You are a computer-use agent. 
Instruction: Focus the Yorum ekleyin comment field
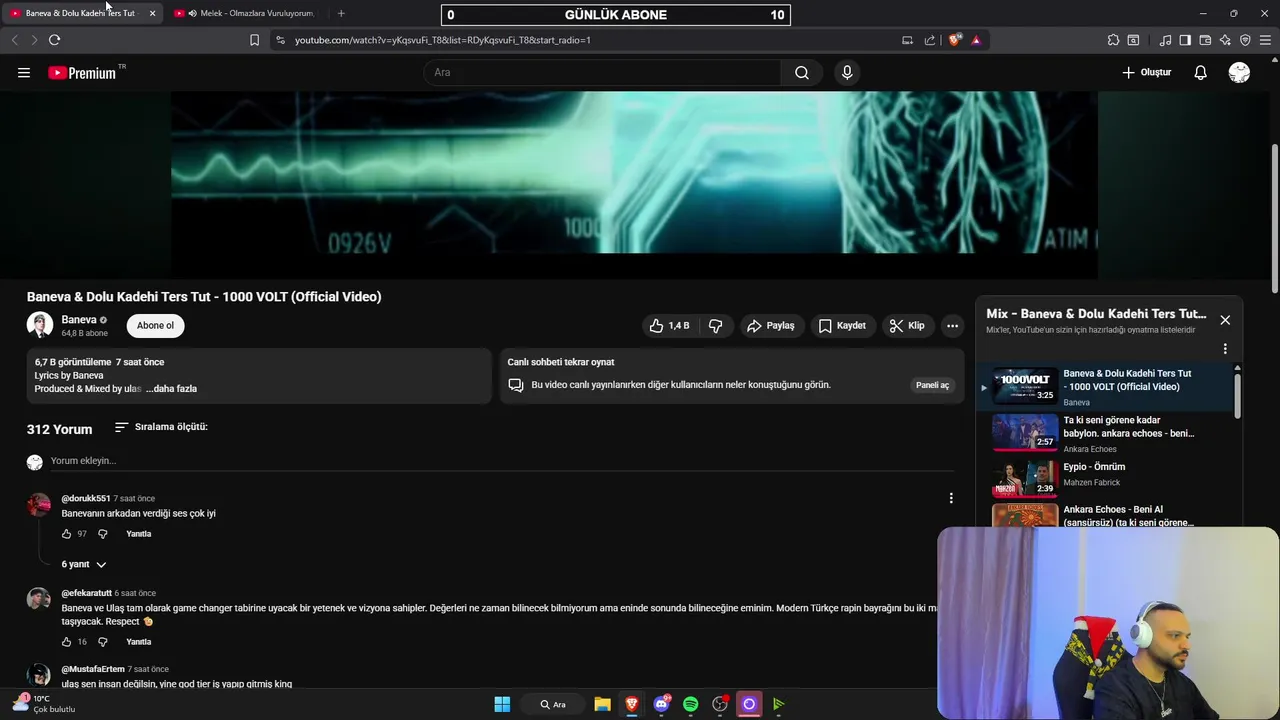500,461
